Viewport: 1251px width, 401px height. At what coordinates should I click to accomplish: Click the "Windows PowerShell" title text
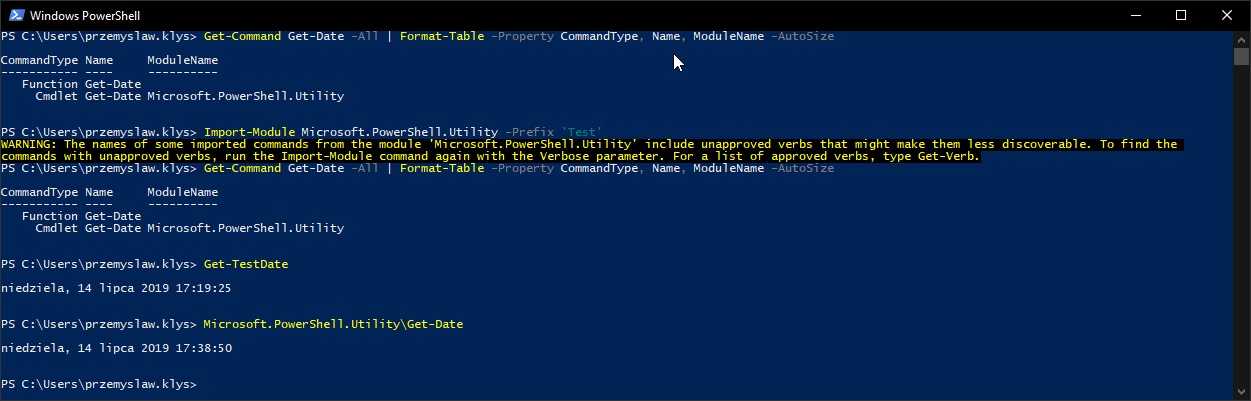(x=85, y=15)
